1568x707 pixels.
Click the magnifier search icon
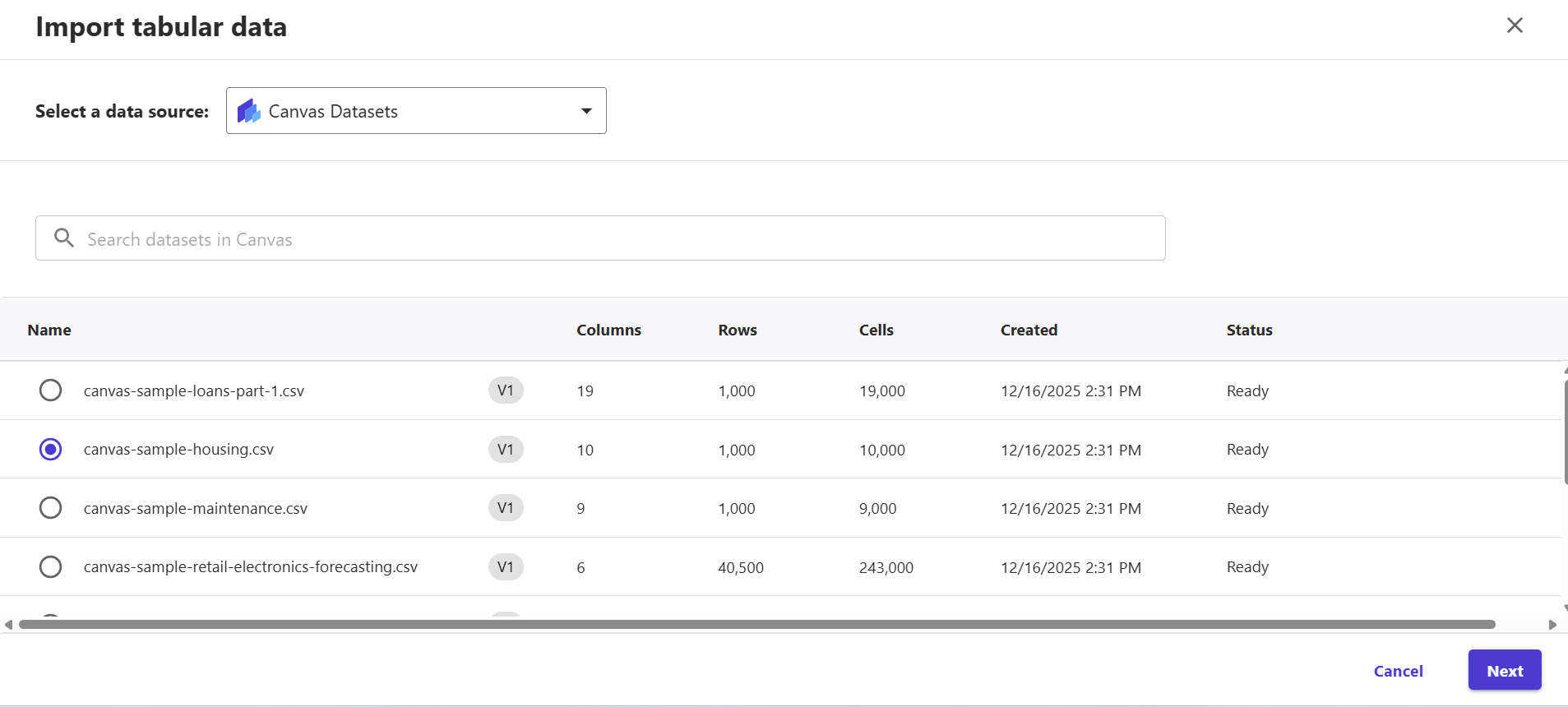pyautogui.click(x=64, y=238)
